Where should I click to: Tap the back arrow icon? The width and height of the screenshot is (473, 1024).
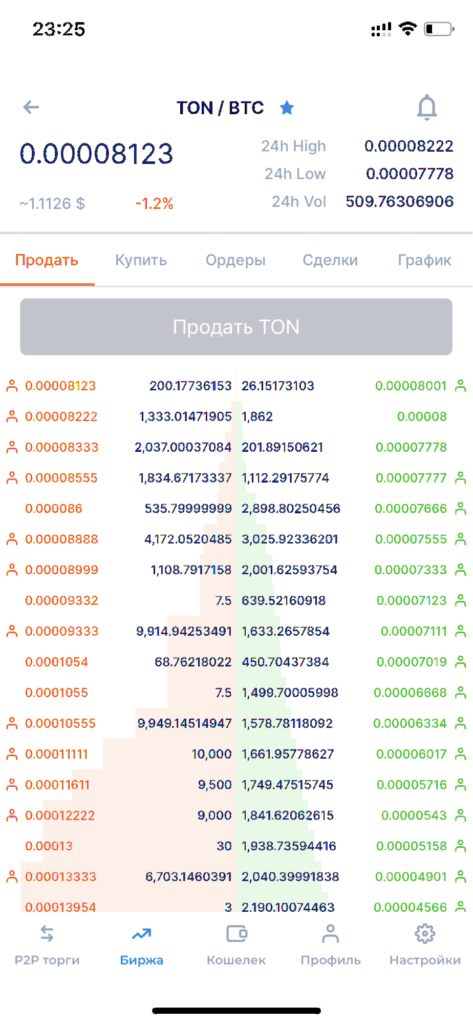[x=31, y=108]
